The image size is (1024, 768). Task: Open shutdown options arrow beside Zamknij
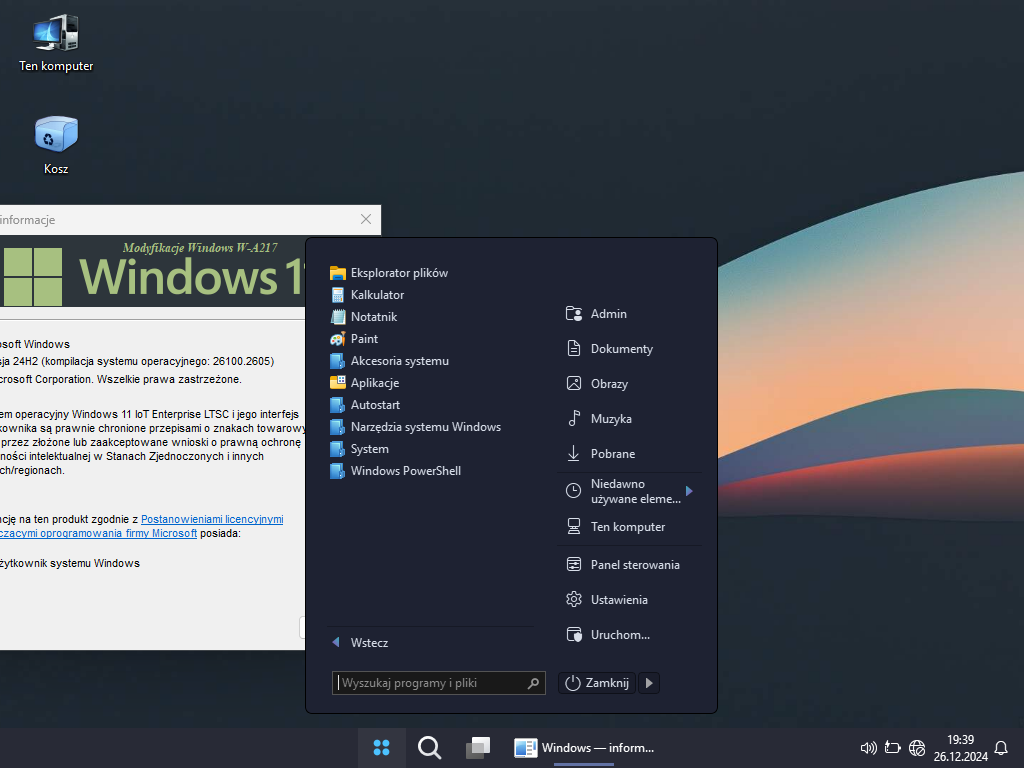[x=649, y=683]
